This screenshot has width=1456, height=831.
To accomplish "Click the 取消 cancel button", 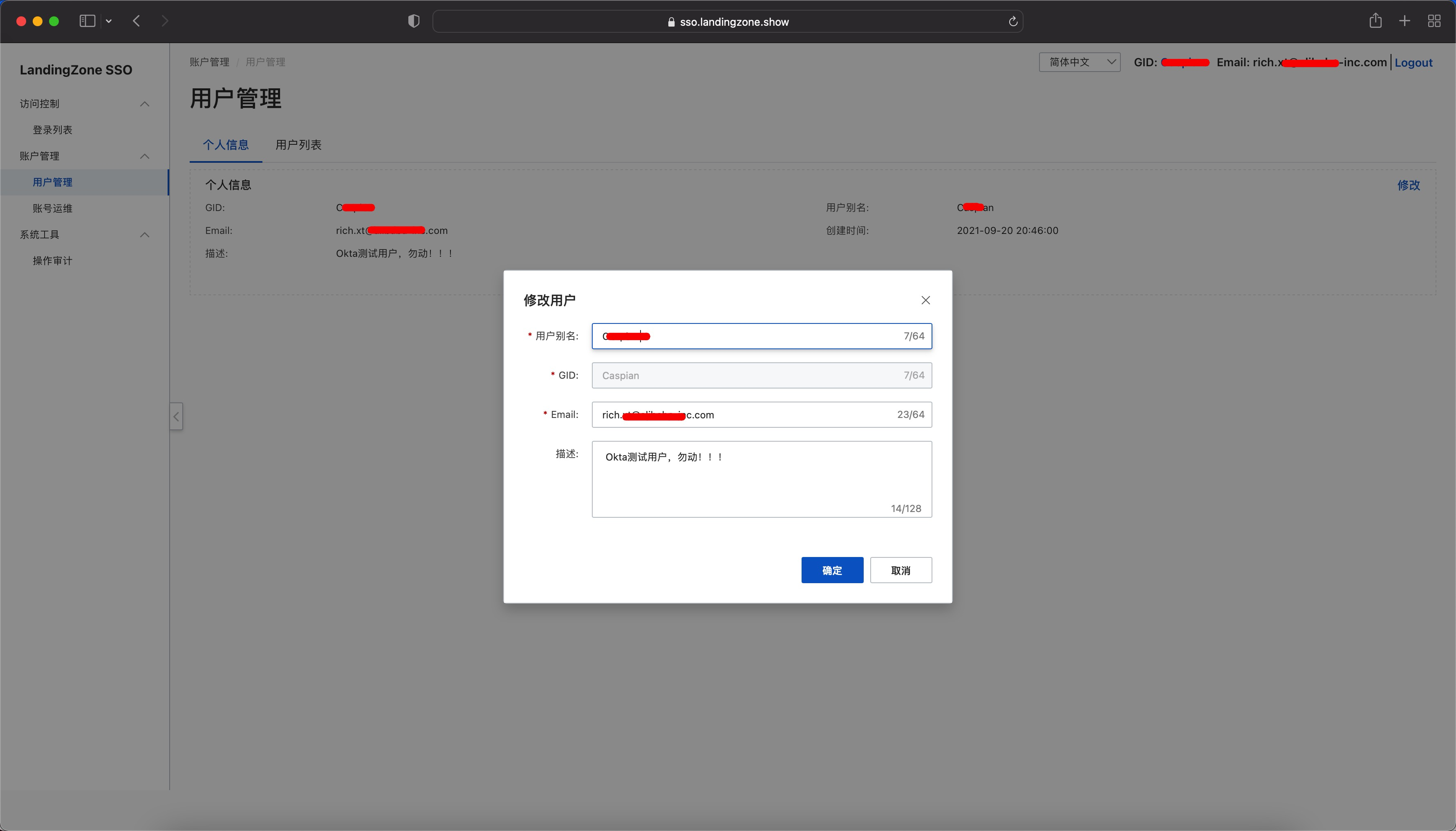I will coord(900,570).
